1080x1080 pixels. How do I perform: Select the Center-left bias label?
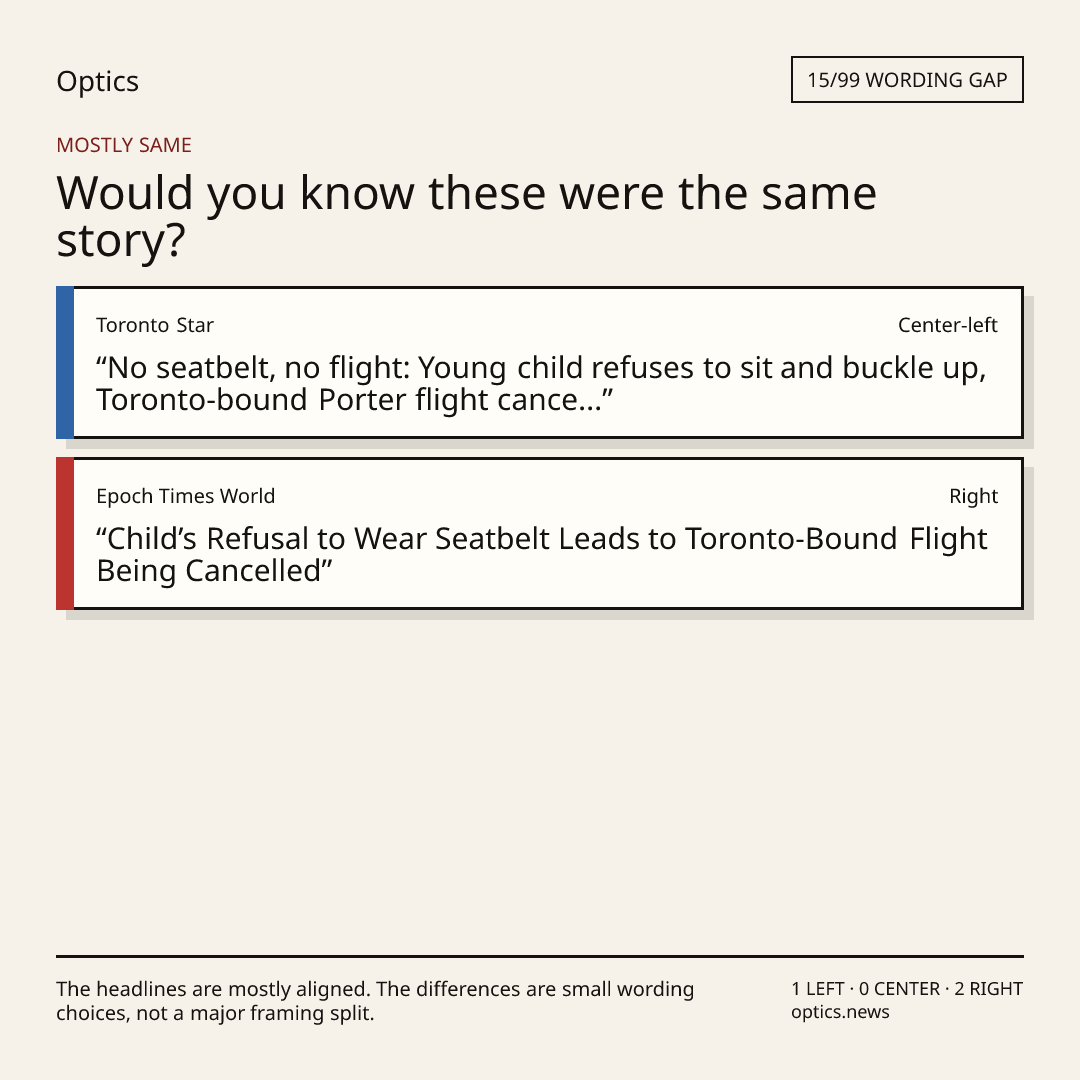[x=947, y=325]
